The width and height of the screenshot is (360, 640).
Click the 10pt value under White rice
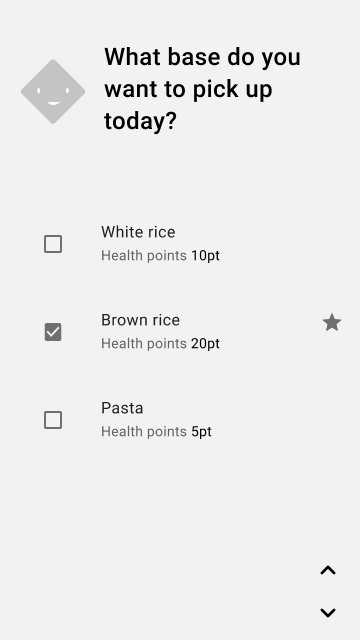click(x=206, y=256)
